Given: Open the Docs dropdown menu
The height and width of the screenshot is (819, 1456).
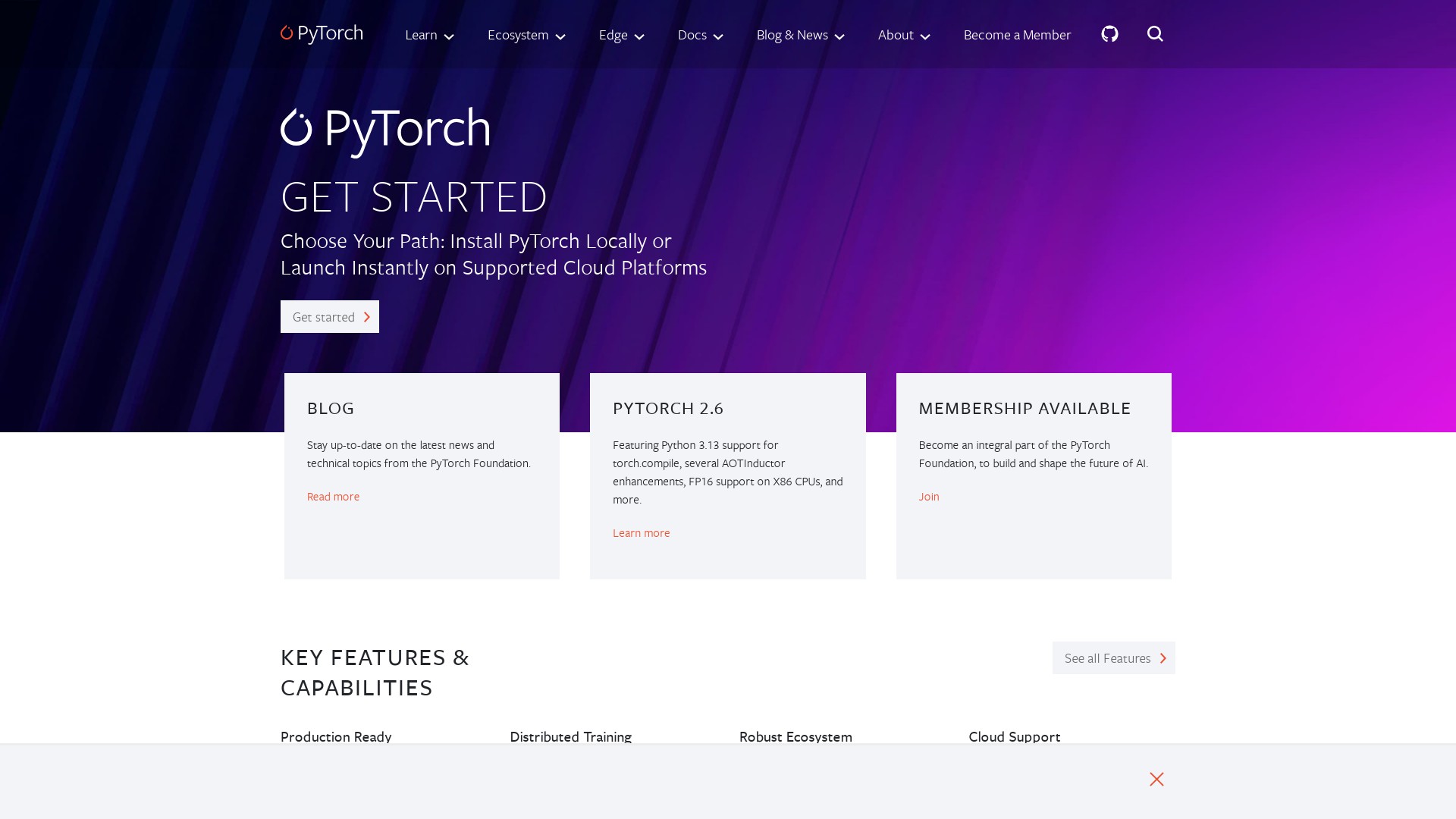Looking at the screenshot, I should pyautogui.click(x=700, y=35).
